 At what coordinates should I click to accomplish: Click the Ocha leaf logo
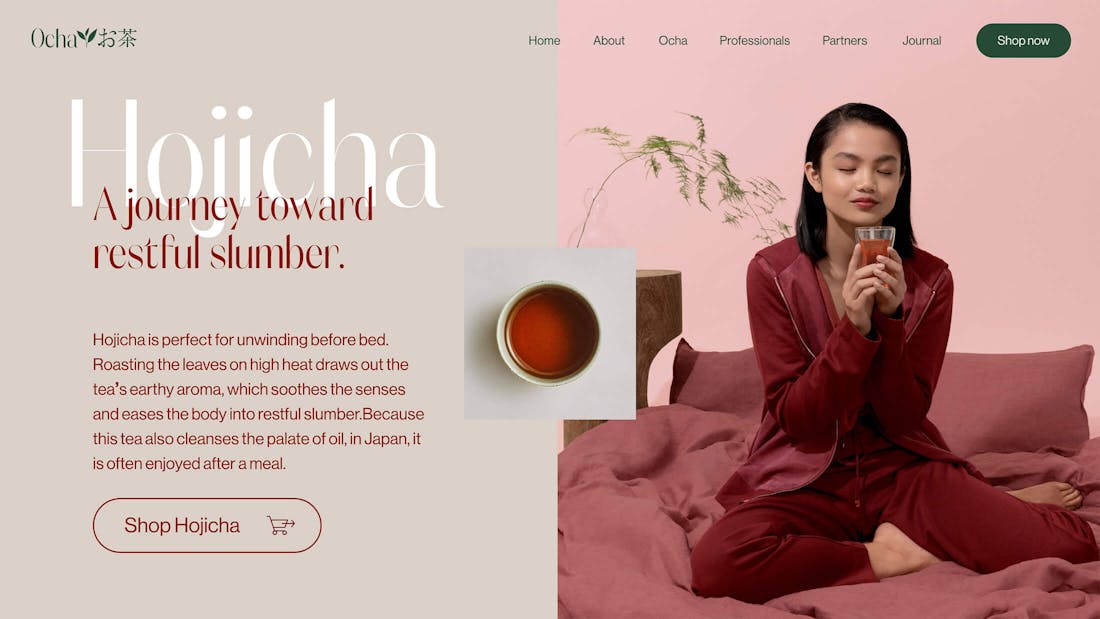pyautogui.click(x=83, y=38)
